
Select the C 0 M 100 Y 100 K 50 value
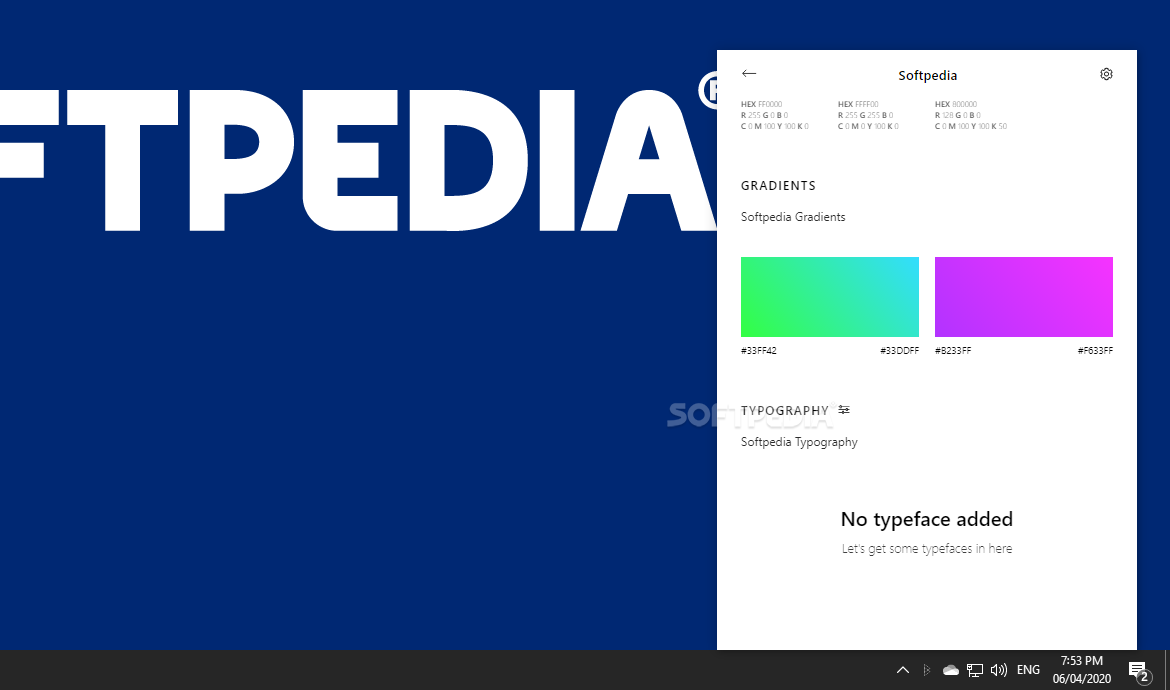(971, 127)
